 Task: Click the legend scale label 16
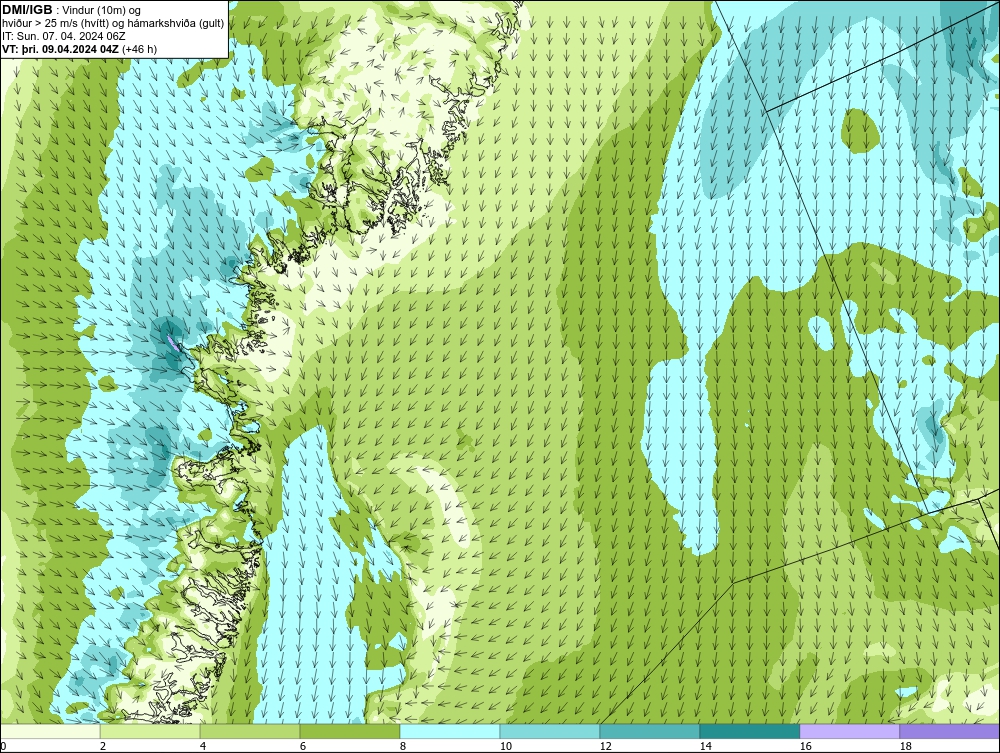coord(805,746)
